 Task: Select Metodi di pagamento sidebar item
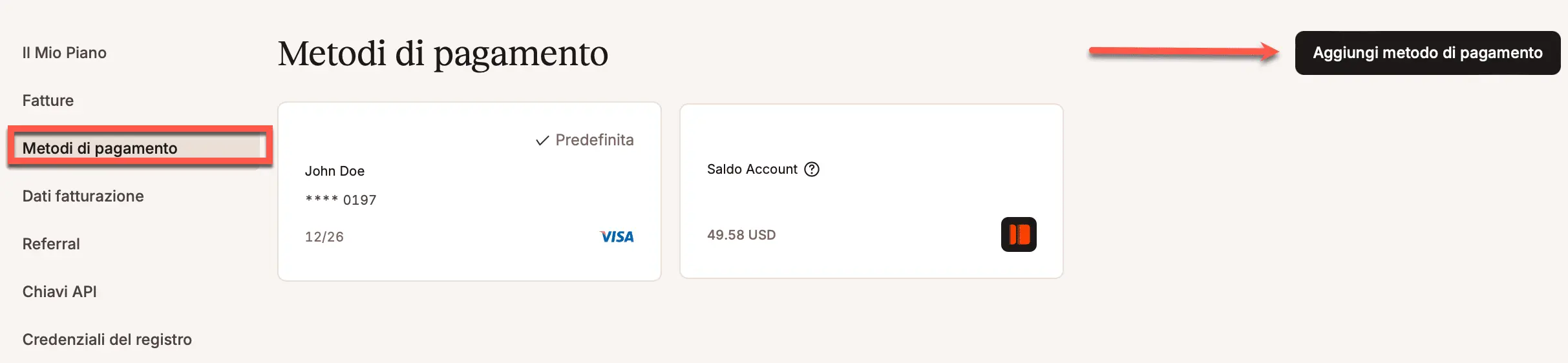coord(100,149)
